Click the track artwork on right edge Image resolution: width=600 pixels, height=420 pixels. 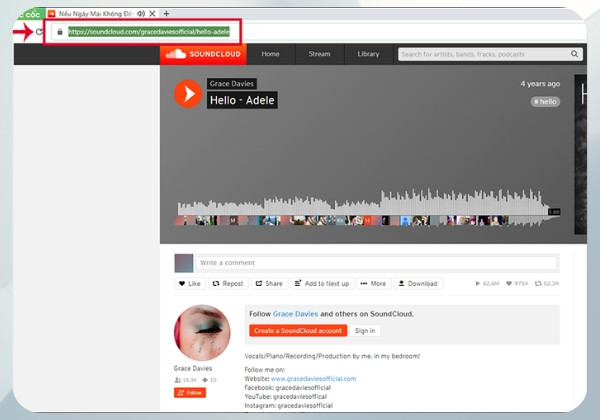[x=580, y=154]
